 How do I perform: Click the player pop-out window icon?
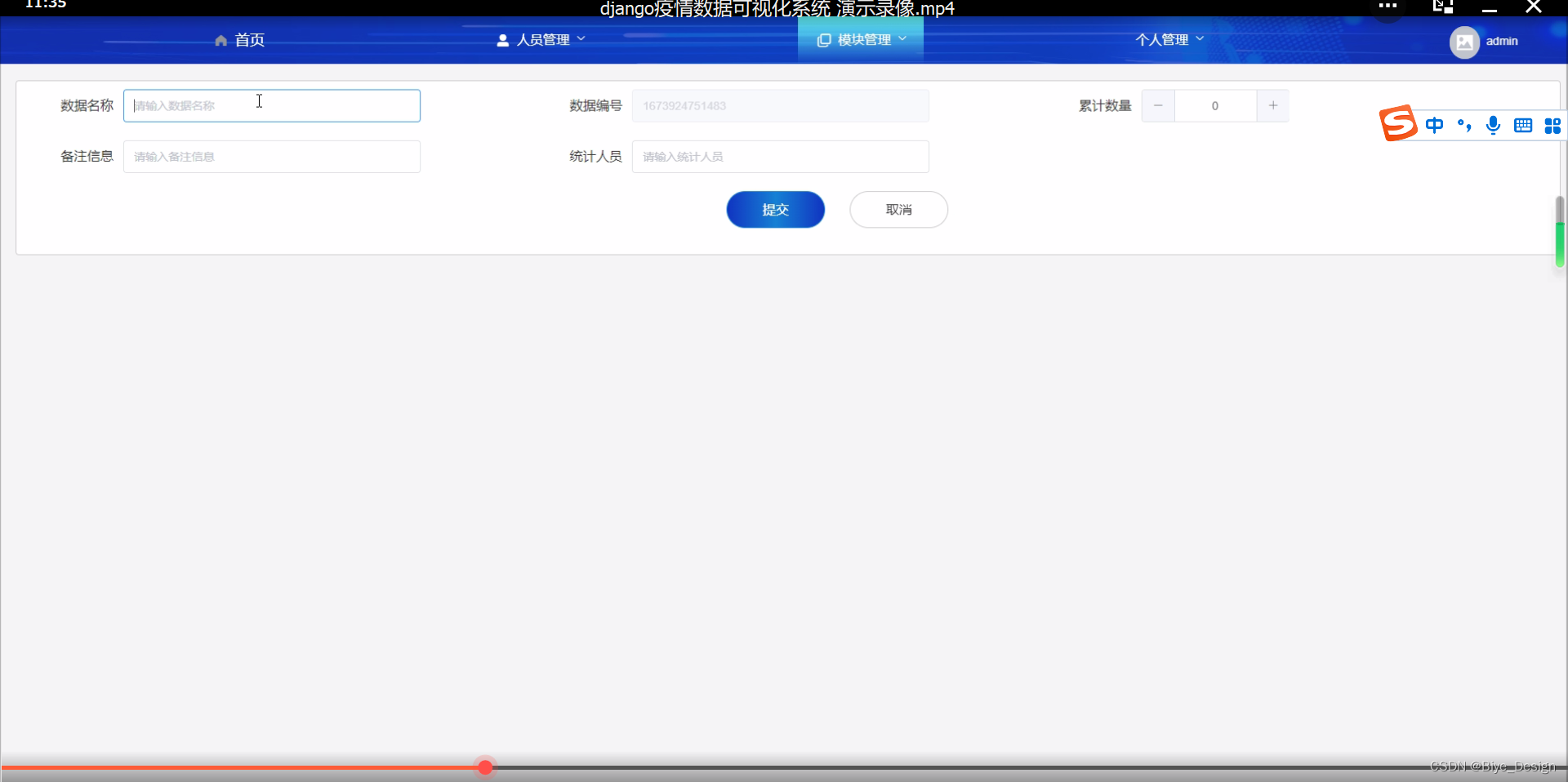click(x=1443, y=7)
